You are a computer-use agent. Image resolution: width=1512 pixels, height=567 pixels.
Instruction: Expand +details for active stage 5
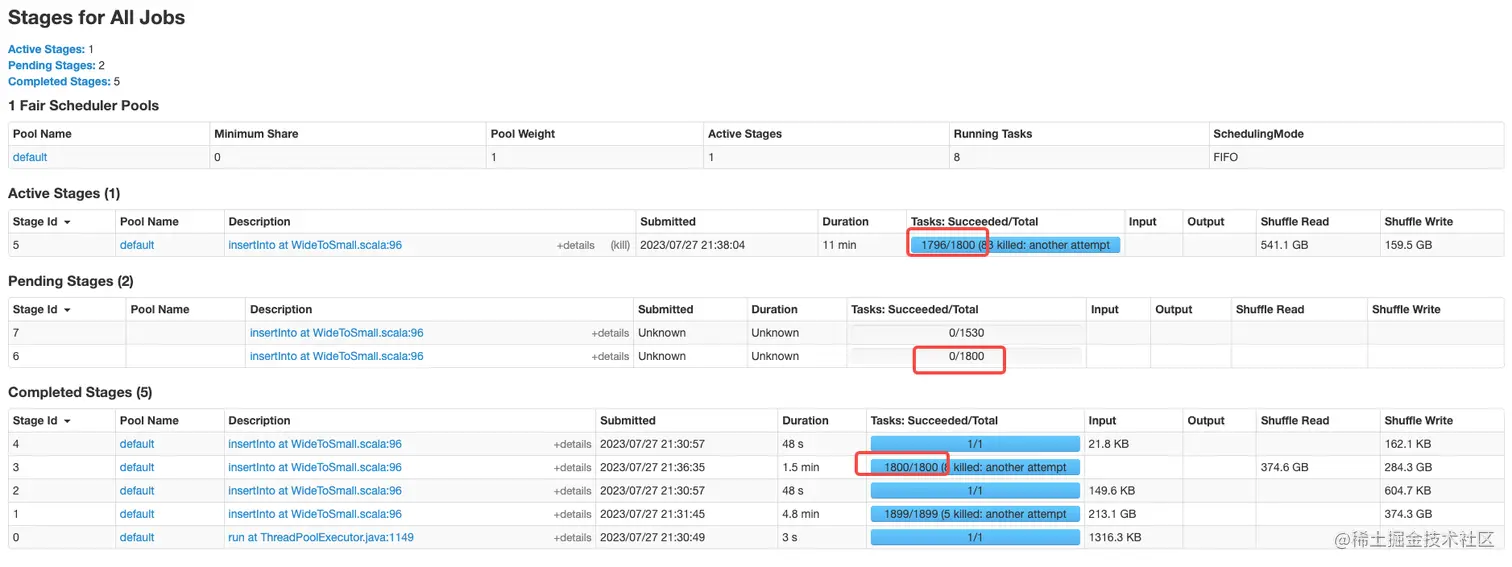click(576, 245)
